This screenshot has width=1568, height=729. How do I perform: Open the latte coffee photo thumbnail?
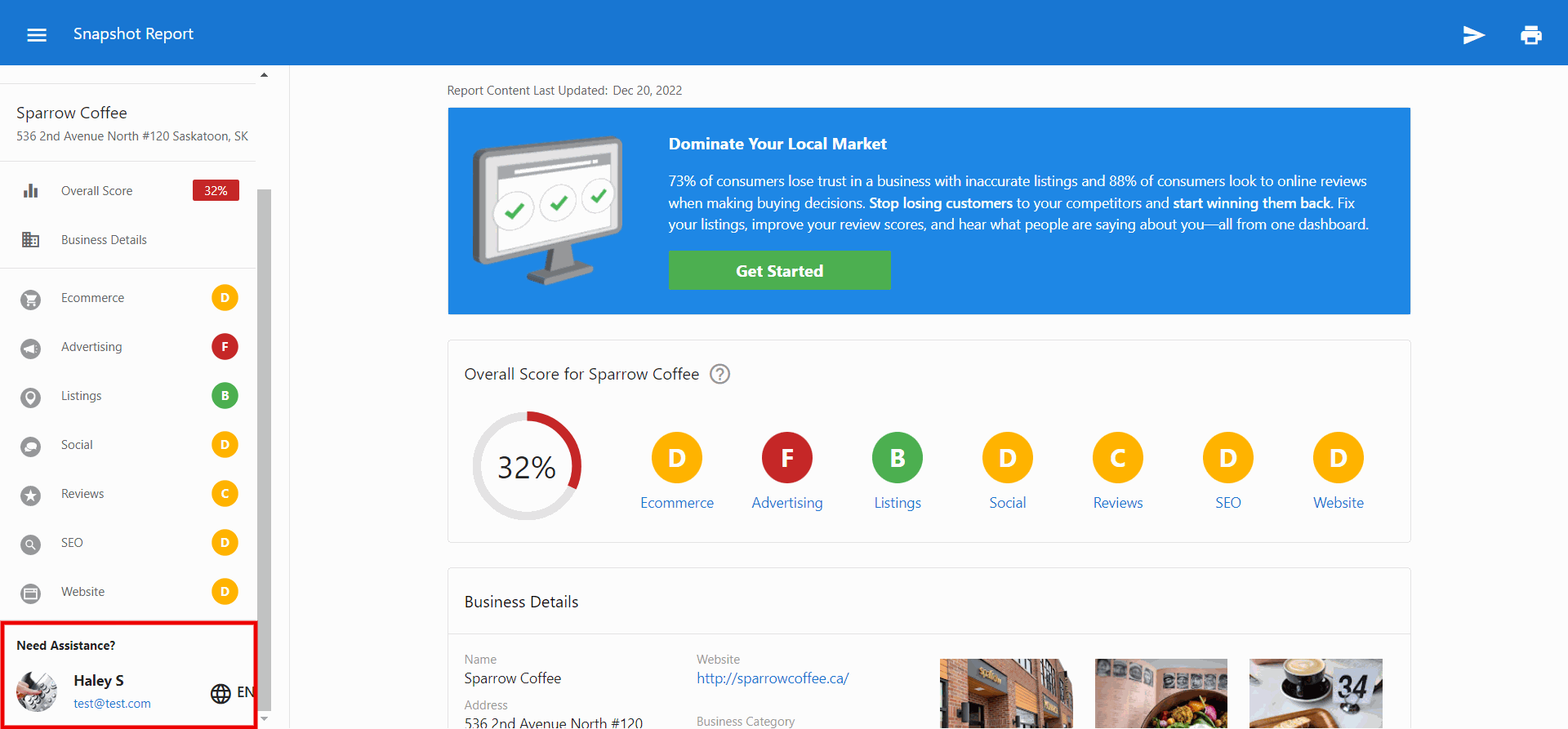(1316, 693)
